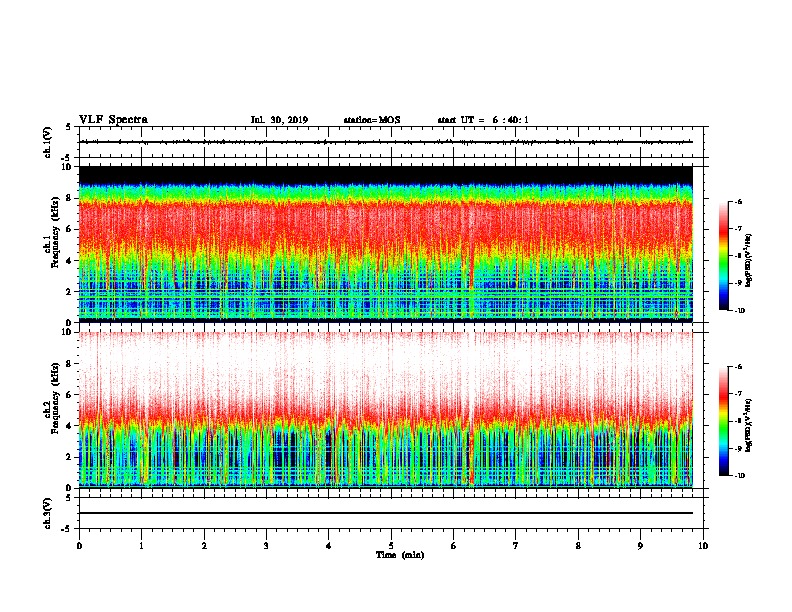Click the ch.1 spectrogram '4' kHz tick label
This screenshot has width=792, height=612.
click(x=69, y=261)
